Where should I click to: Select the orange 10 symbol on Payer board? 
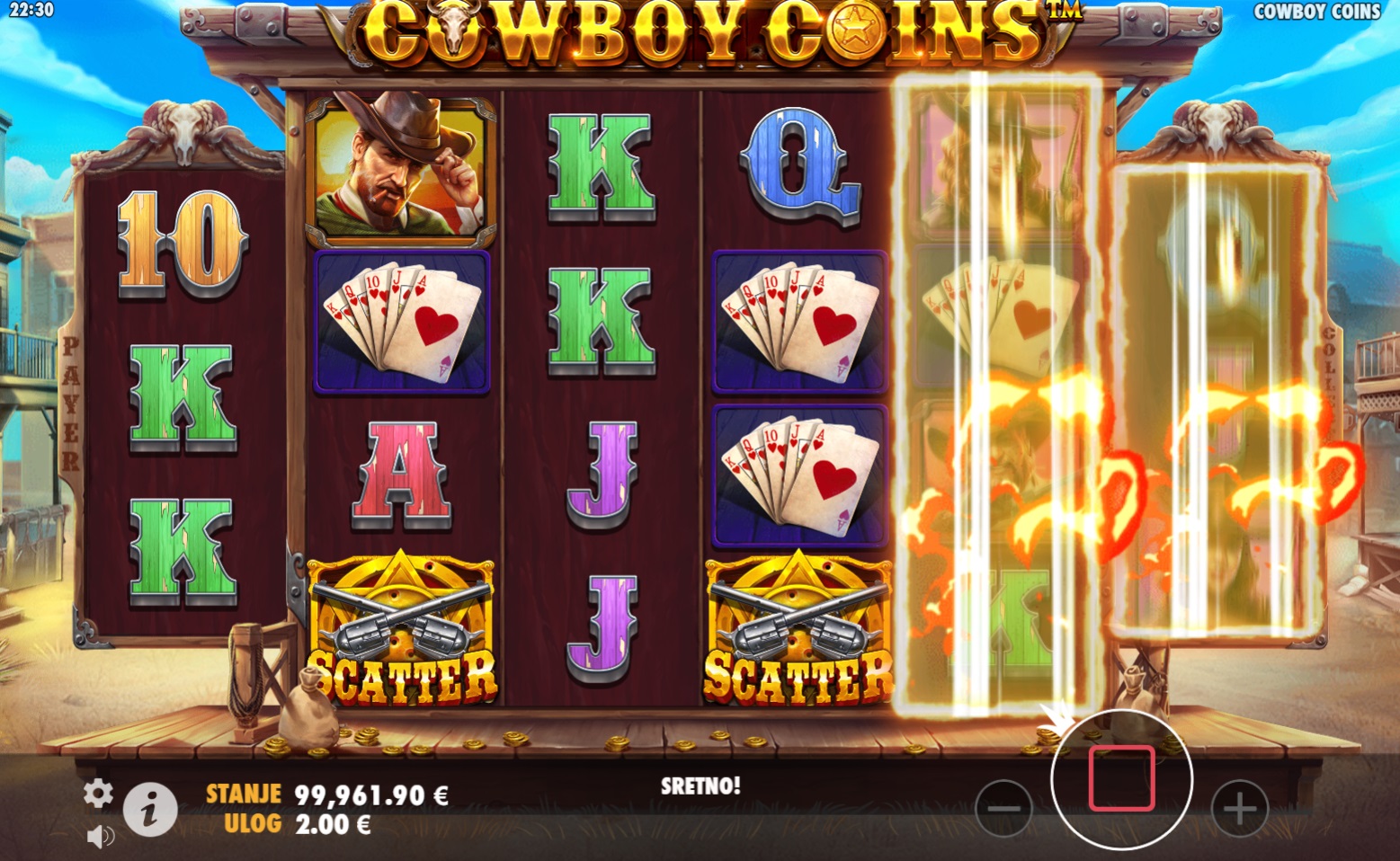click(181, 243)
